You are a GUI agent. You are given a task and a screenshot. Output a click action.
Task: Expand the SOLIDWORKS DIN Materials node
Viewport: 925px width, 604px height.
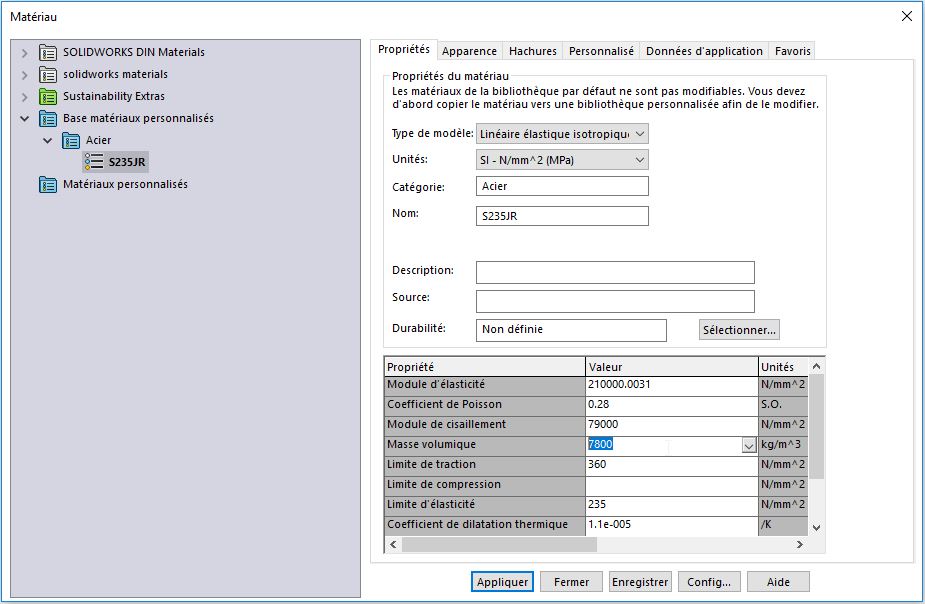coord(25,52)
